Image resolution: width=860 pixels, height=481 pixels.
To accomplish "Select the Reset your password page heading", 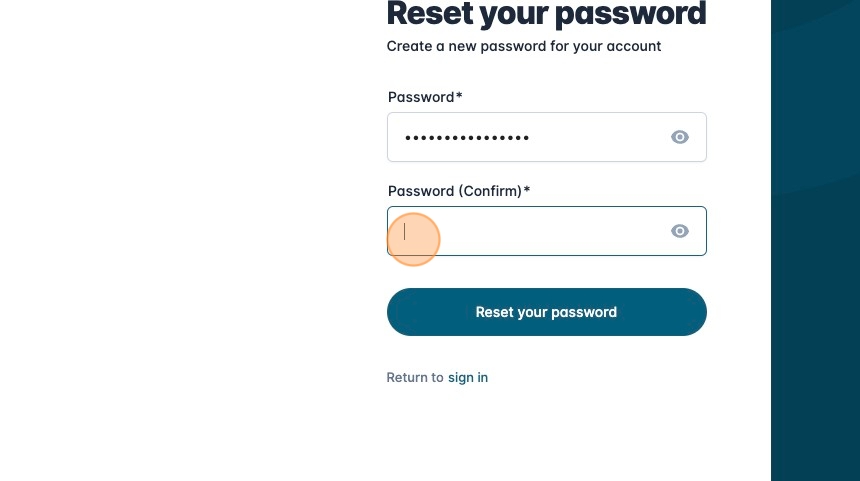I will click(546, 14).
